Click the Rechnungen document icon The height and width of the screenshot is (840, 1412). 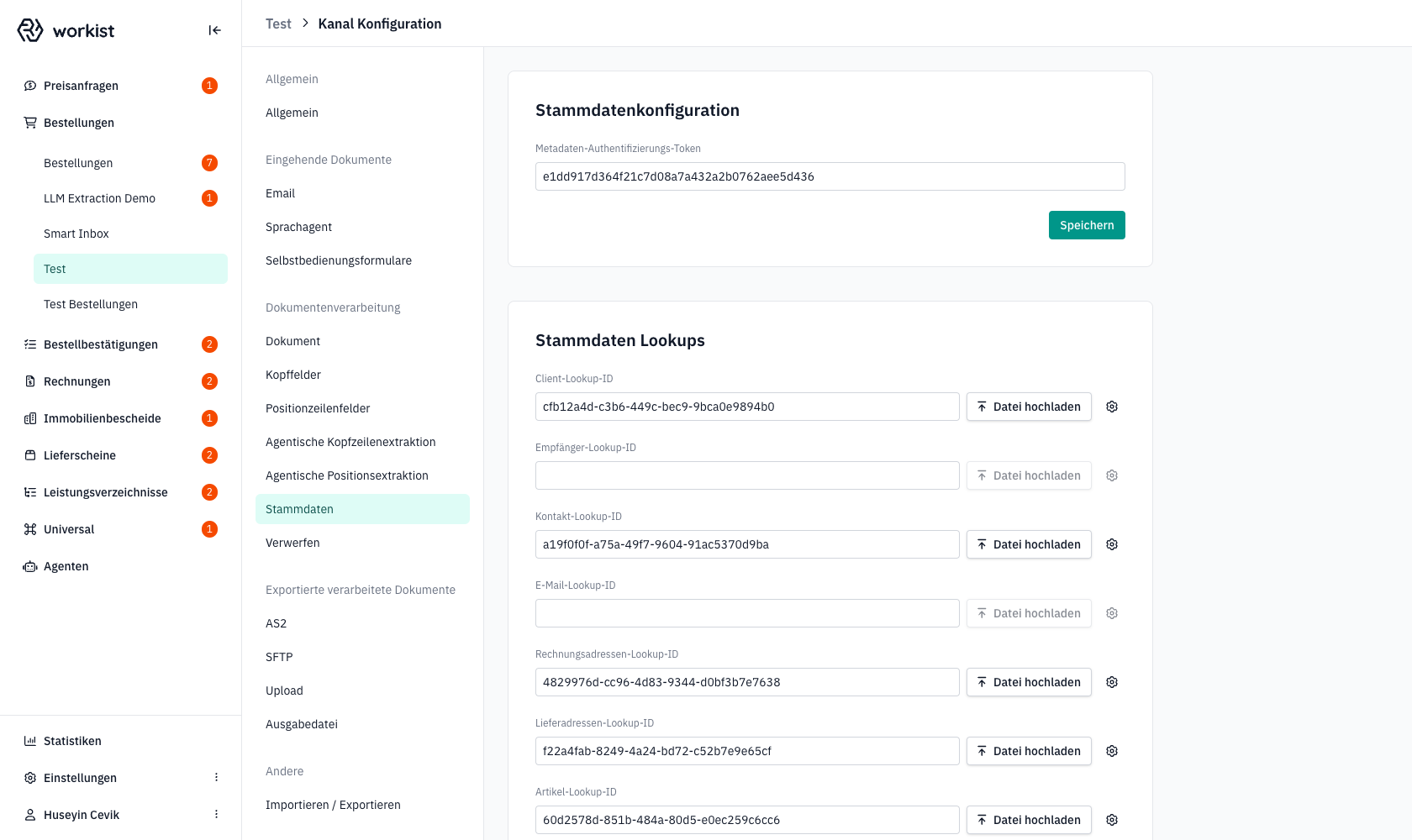click(30, 381)
